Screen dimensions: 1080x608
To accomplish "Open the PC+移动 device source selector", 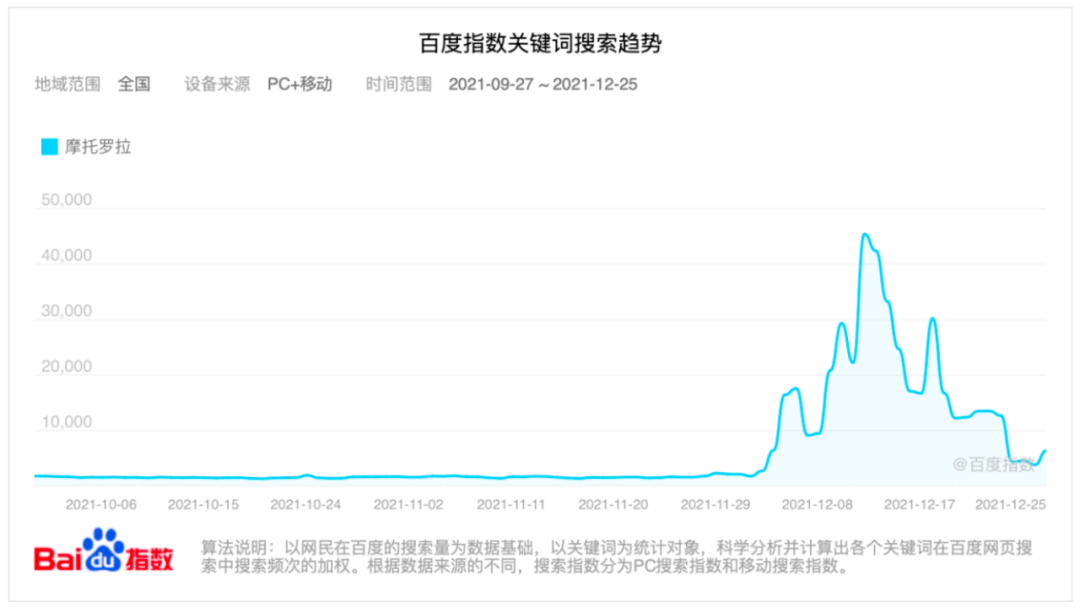I will (x=299, y=84).
